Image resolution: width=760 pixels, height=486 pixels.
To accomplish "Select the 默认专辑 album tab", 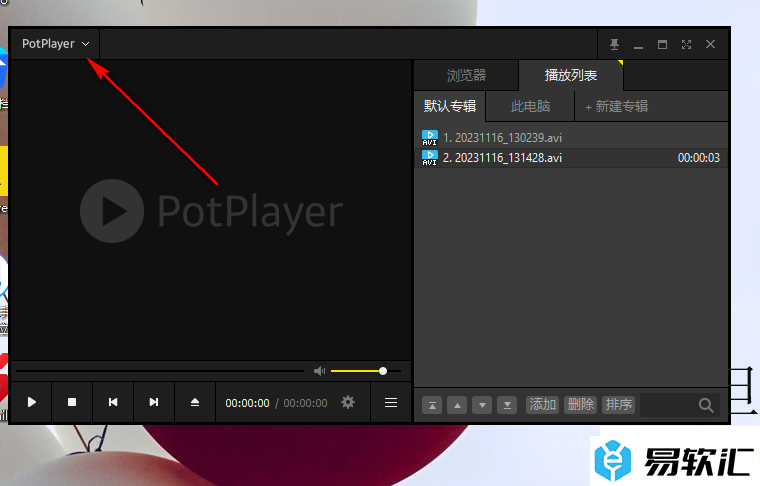I will (x=450, y=106).
